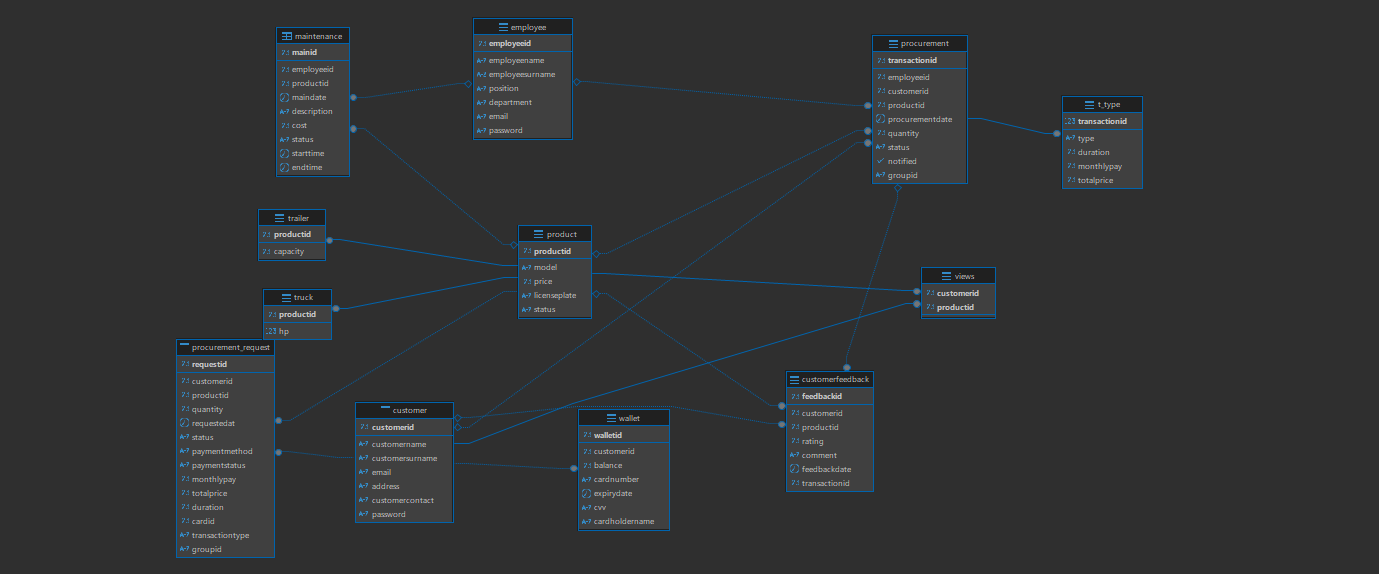Image resolution: width=1379 pixels, height=574 pixels.
Task: Click the views table header icon
Action: pos(946,276)
